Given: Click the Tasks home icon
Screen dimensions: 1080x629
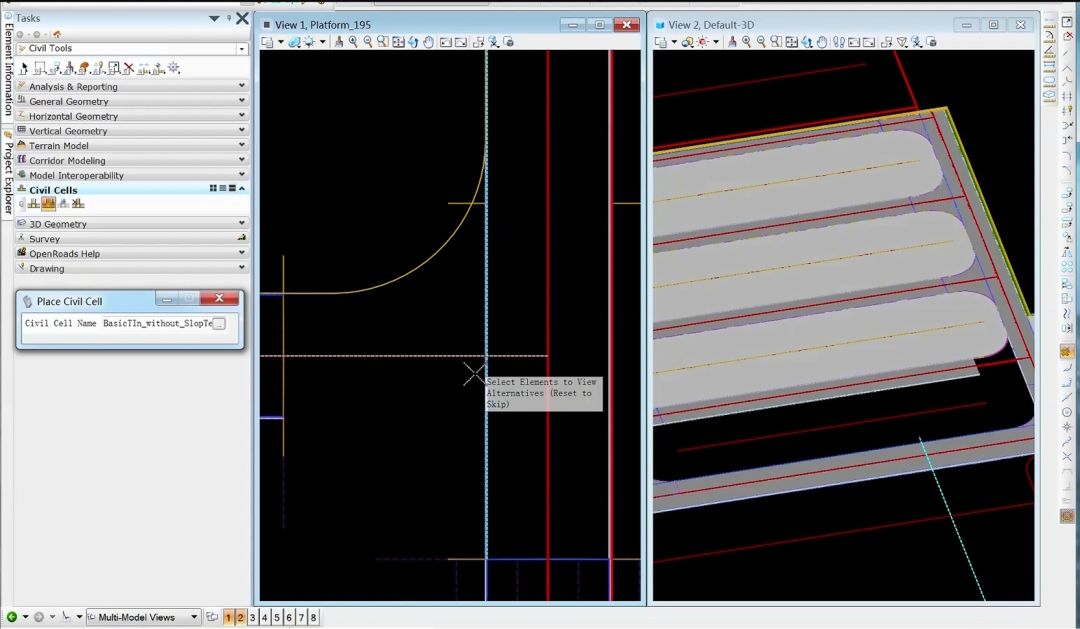Looking at the screenshot, I should [57, 34].
